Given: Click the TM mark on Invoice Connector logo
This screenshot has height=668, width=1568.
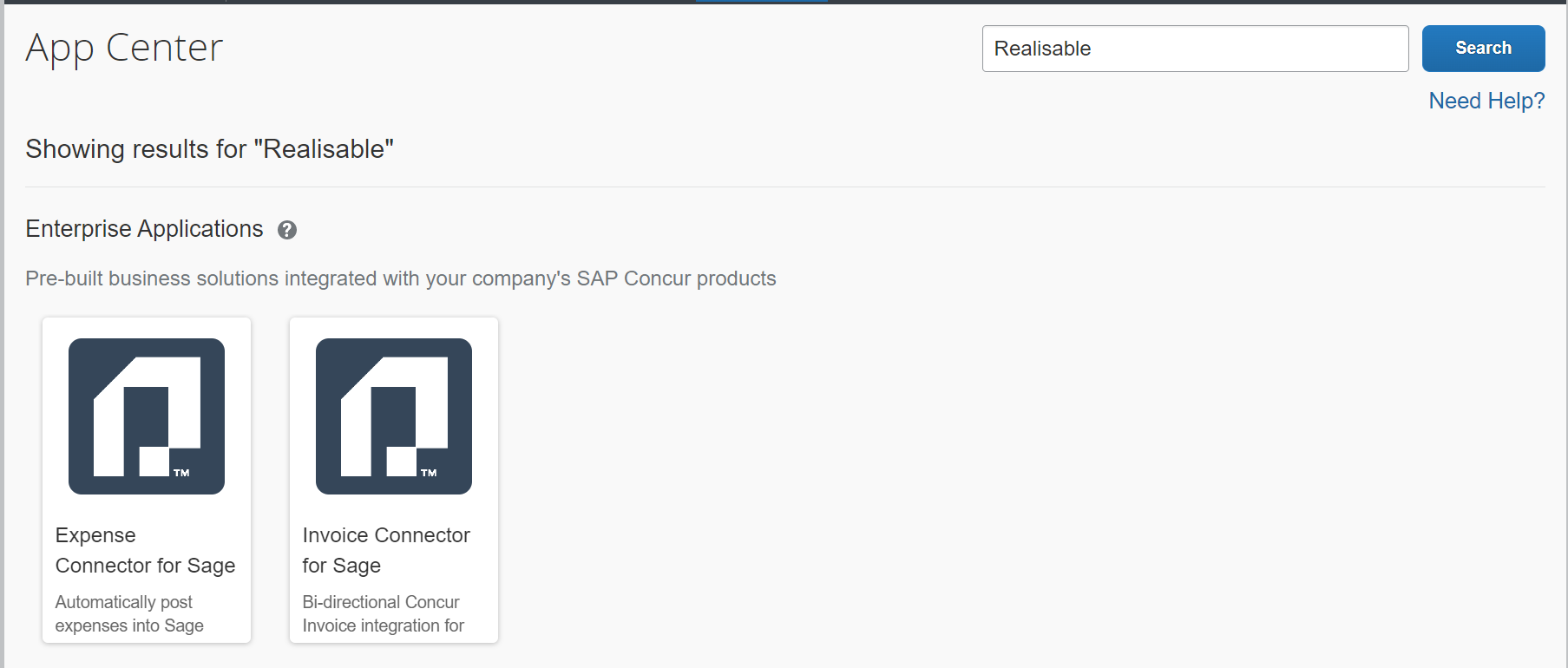Looking at the screenshot, I should click(x=429, y=473).
